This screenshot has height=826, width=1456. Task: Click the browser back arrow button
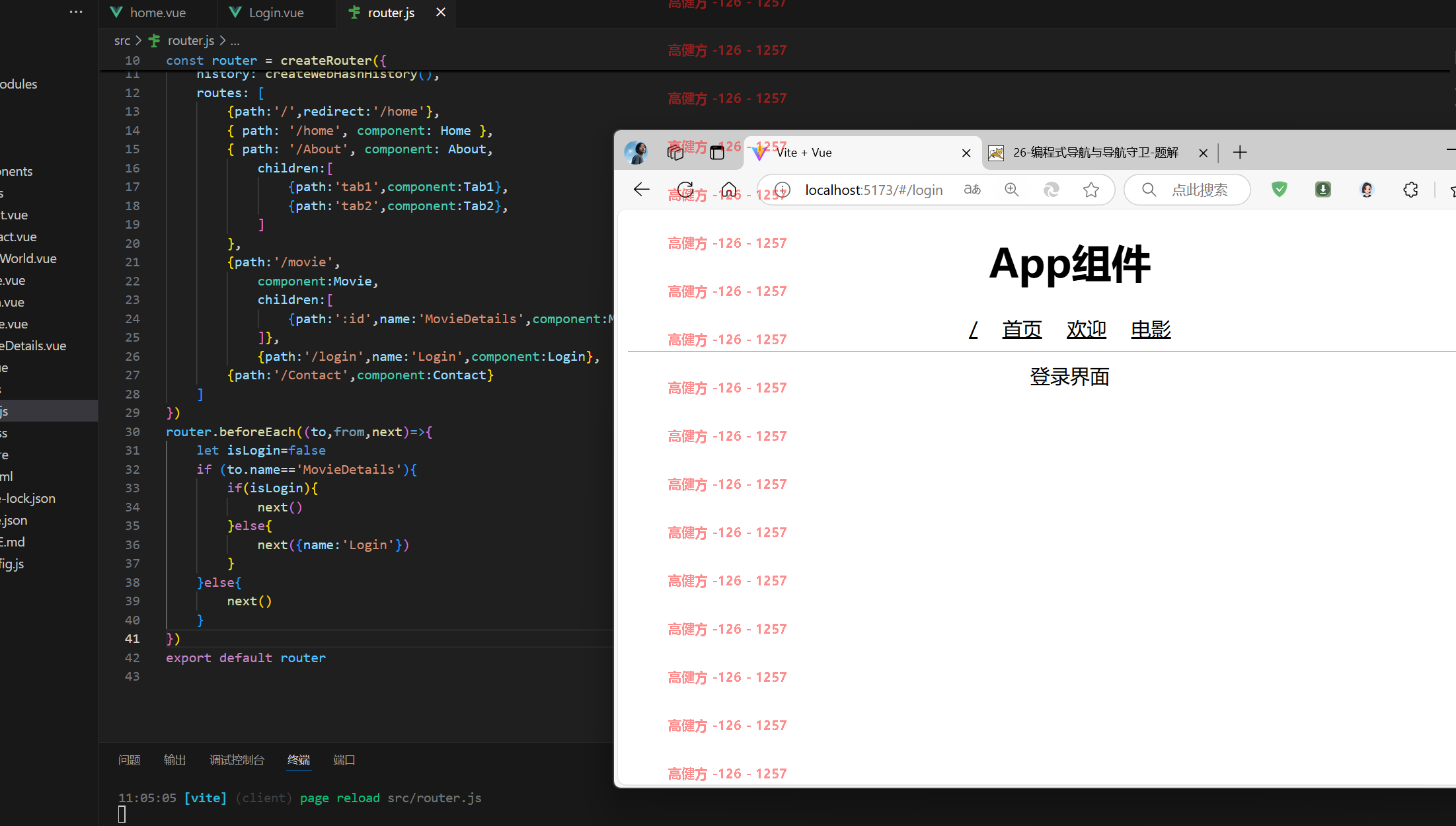(x=641, y=190)
